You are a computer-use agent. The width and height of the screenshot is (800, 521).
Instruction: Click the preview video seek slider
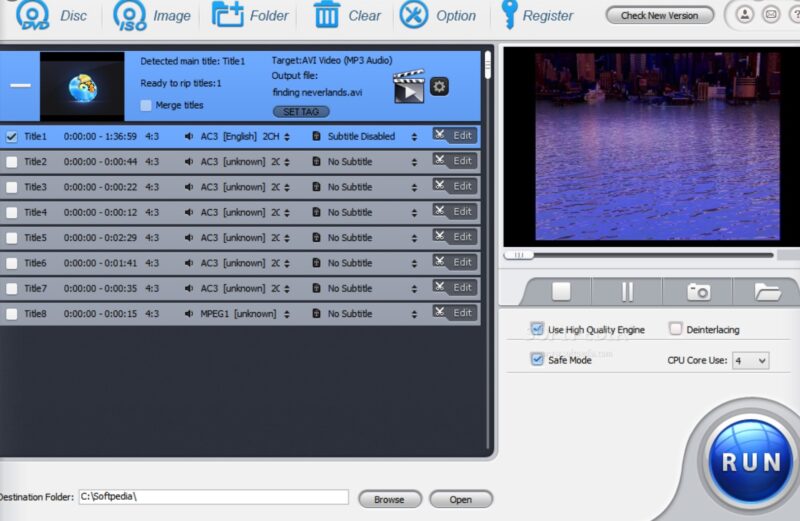tap(639, 255)
